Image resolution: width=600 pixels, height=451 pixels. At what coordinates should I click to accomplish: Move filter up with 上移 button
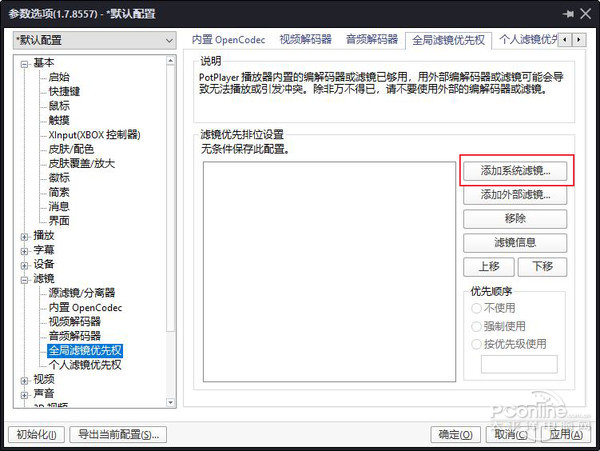coord(488,267)
